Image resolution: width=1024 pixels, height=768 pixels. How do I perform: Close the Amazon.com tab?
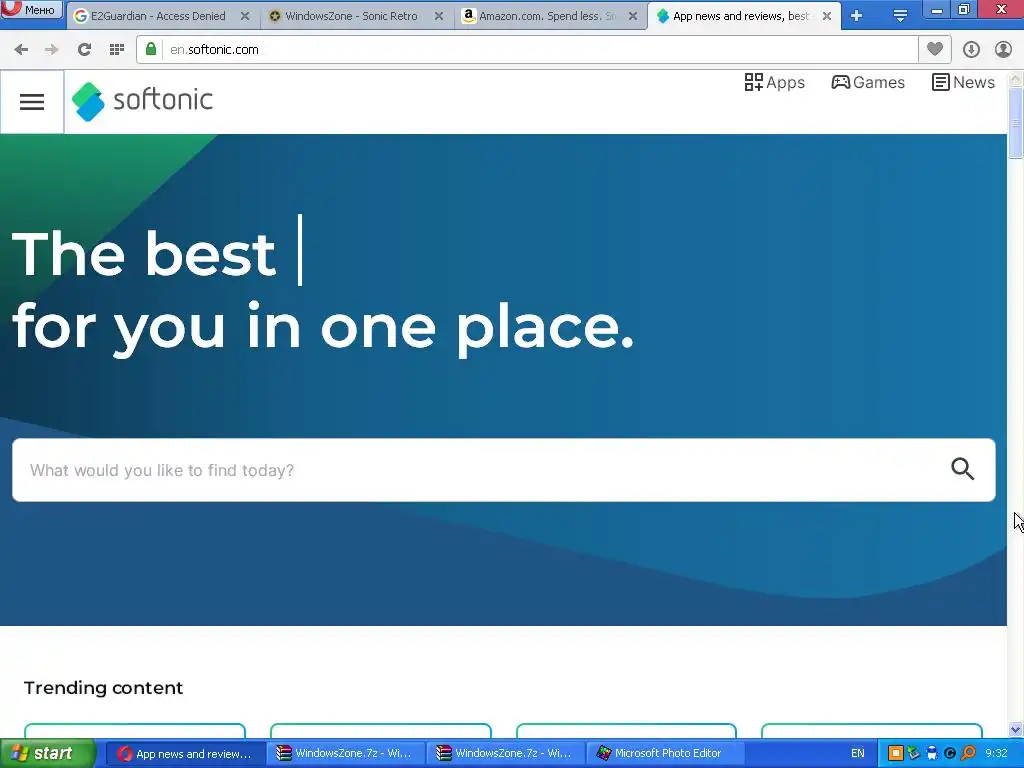(633, 16)
